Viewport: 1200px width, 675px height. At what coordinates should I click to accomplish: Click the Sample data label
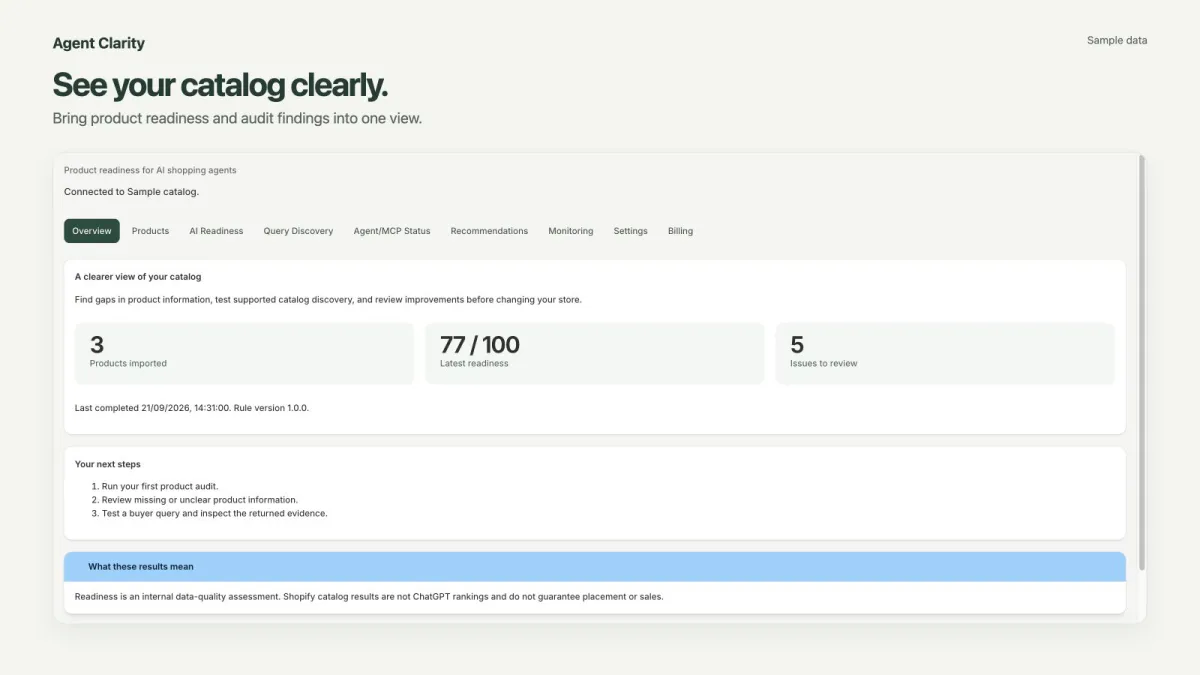click(1117, 41)
